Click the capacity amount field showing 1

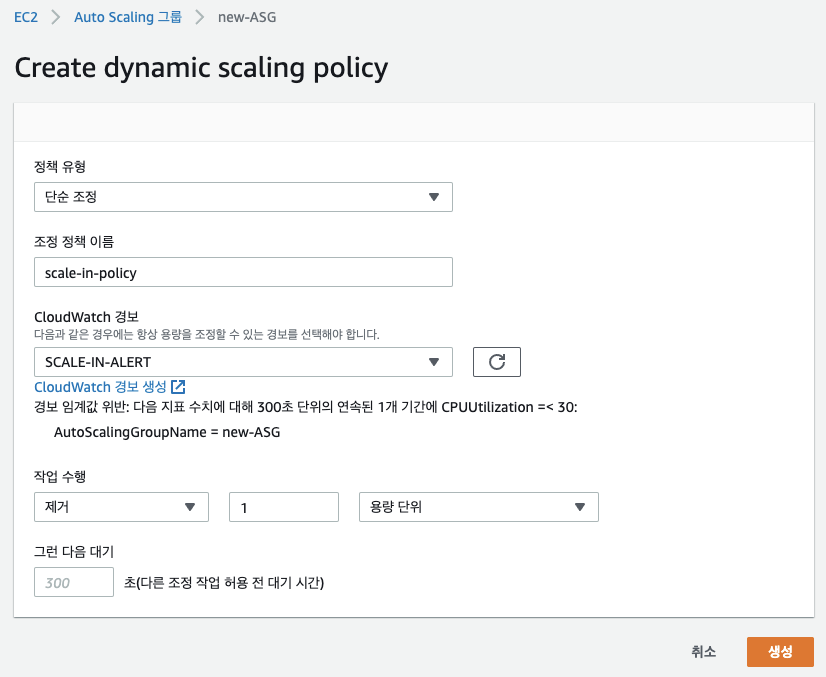coord(284,507)
